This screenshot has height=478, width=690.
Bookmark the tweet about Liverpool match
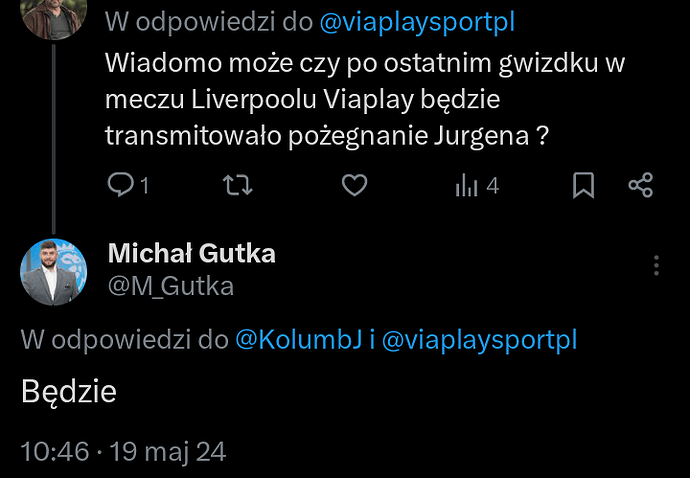(x=584, y=185)
